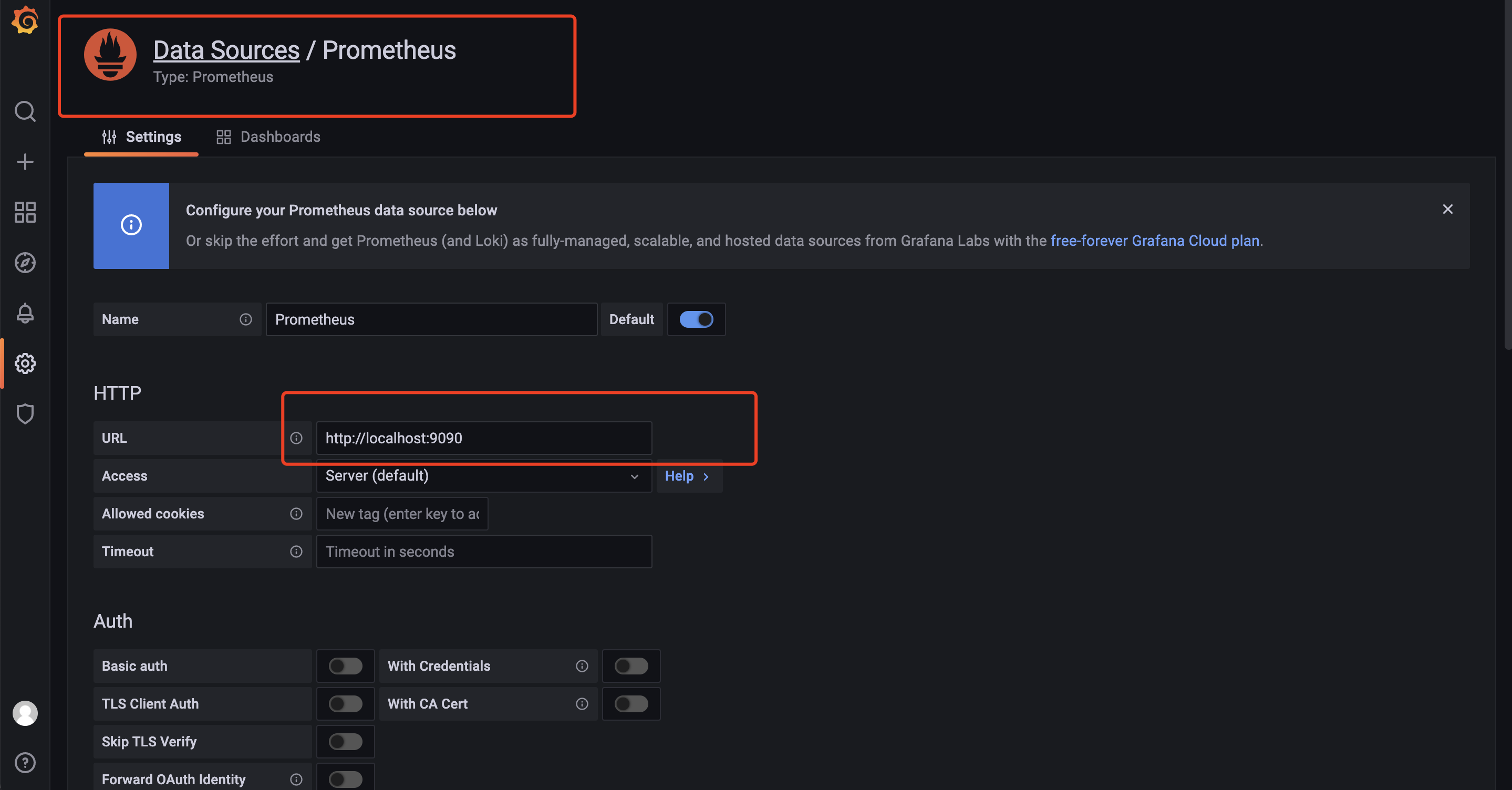Click the URL input field

483,437
